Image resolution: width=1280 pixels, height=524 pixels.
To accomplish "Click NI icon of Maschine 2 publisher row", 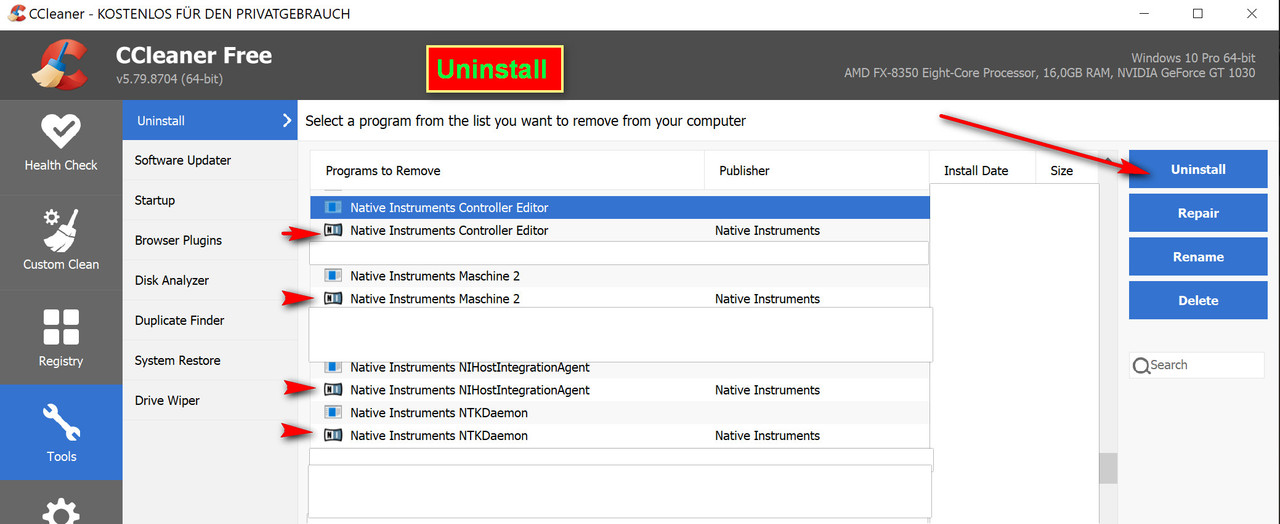I will (x=333, y=299).
